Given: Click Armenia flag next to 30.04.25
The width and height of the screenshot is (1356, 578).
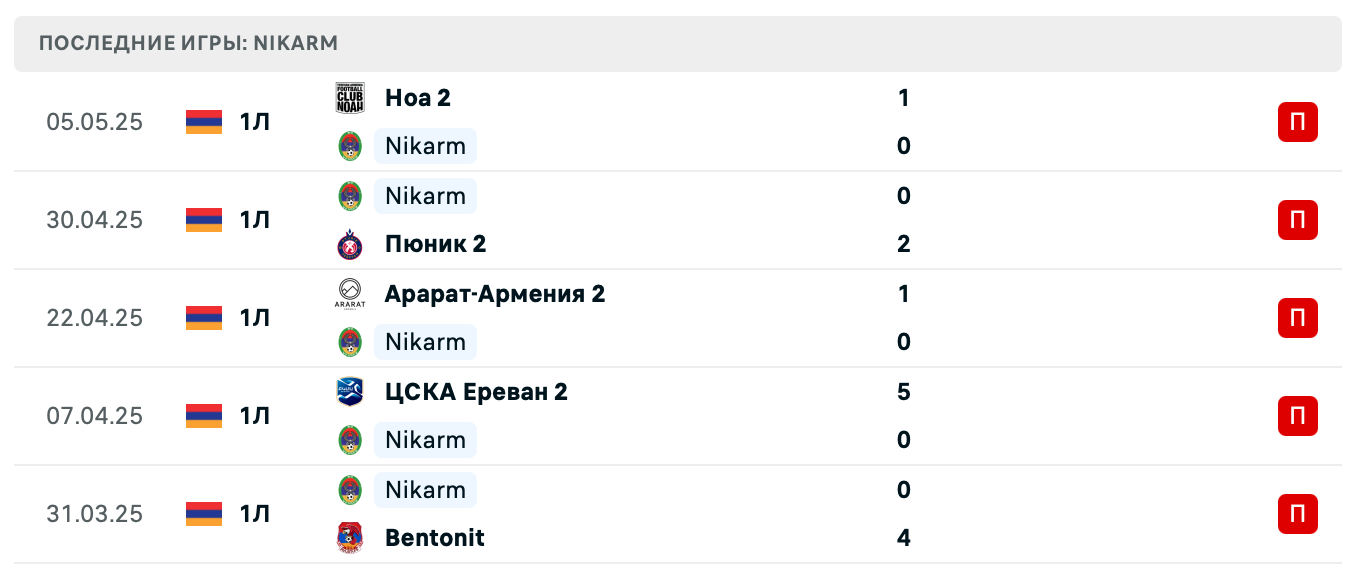Looking at the screenshot, I should click(204, 220).
